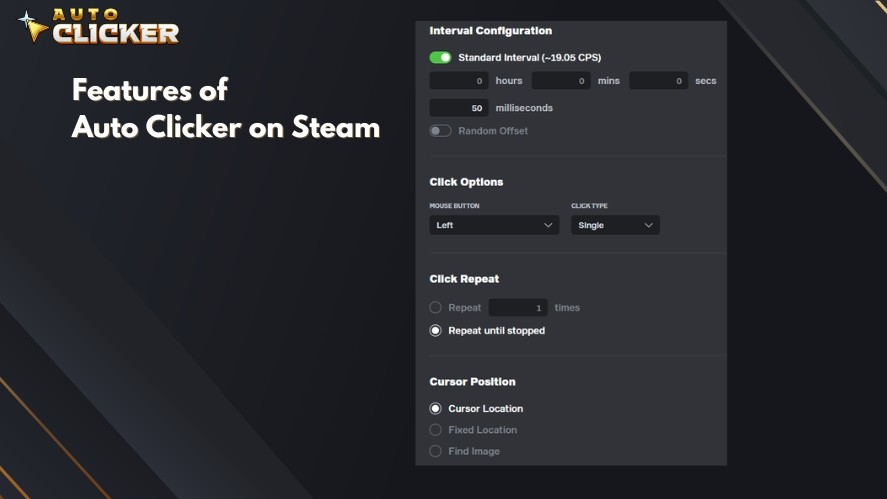Open the Mouse Button dropdown showing Left
Image resolution: width=887 pixels, height=499 pixels.
(494, 225)
